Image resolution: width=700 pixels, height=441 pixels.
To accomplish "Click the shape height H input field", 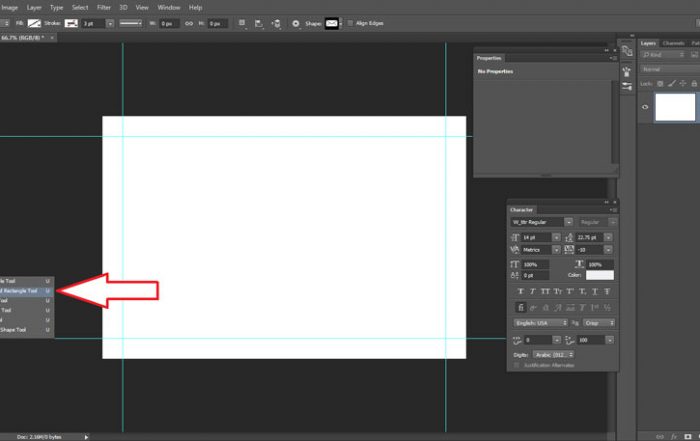I will 217,24.
